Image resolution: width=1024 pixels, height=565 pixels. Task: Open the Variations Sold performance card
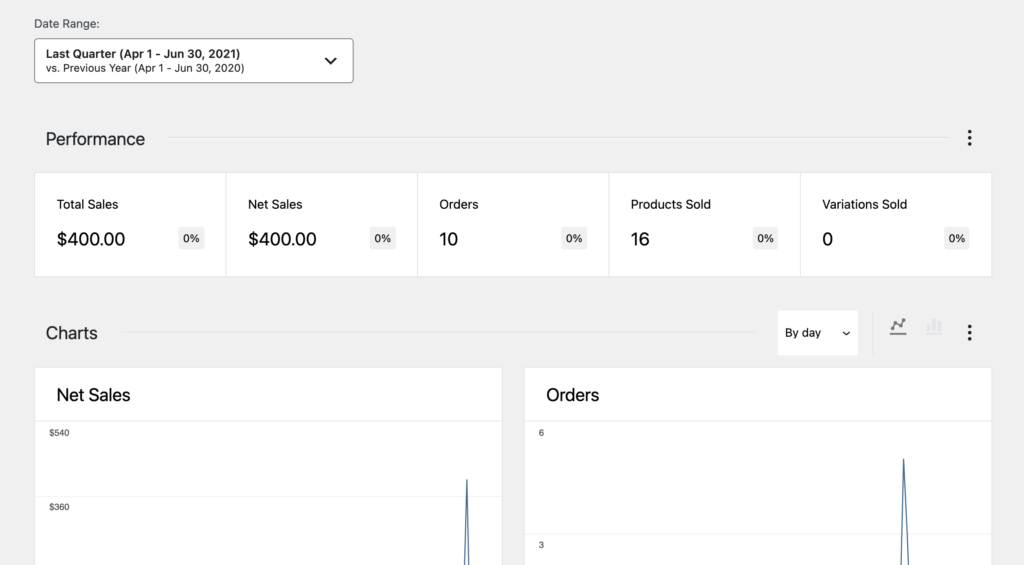(895, 224)
